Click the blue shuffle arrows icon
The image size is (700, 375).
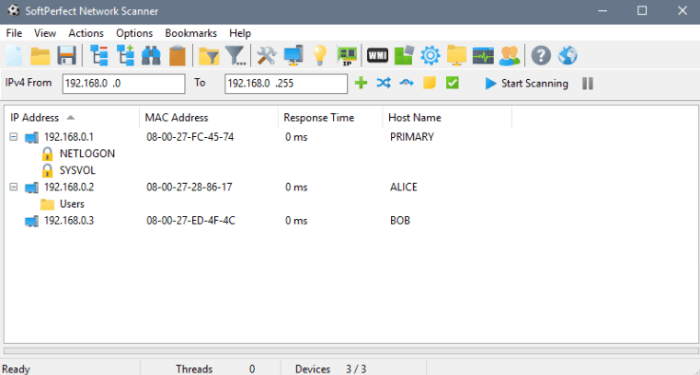[x=383, y=83]
